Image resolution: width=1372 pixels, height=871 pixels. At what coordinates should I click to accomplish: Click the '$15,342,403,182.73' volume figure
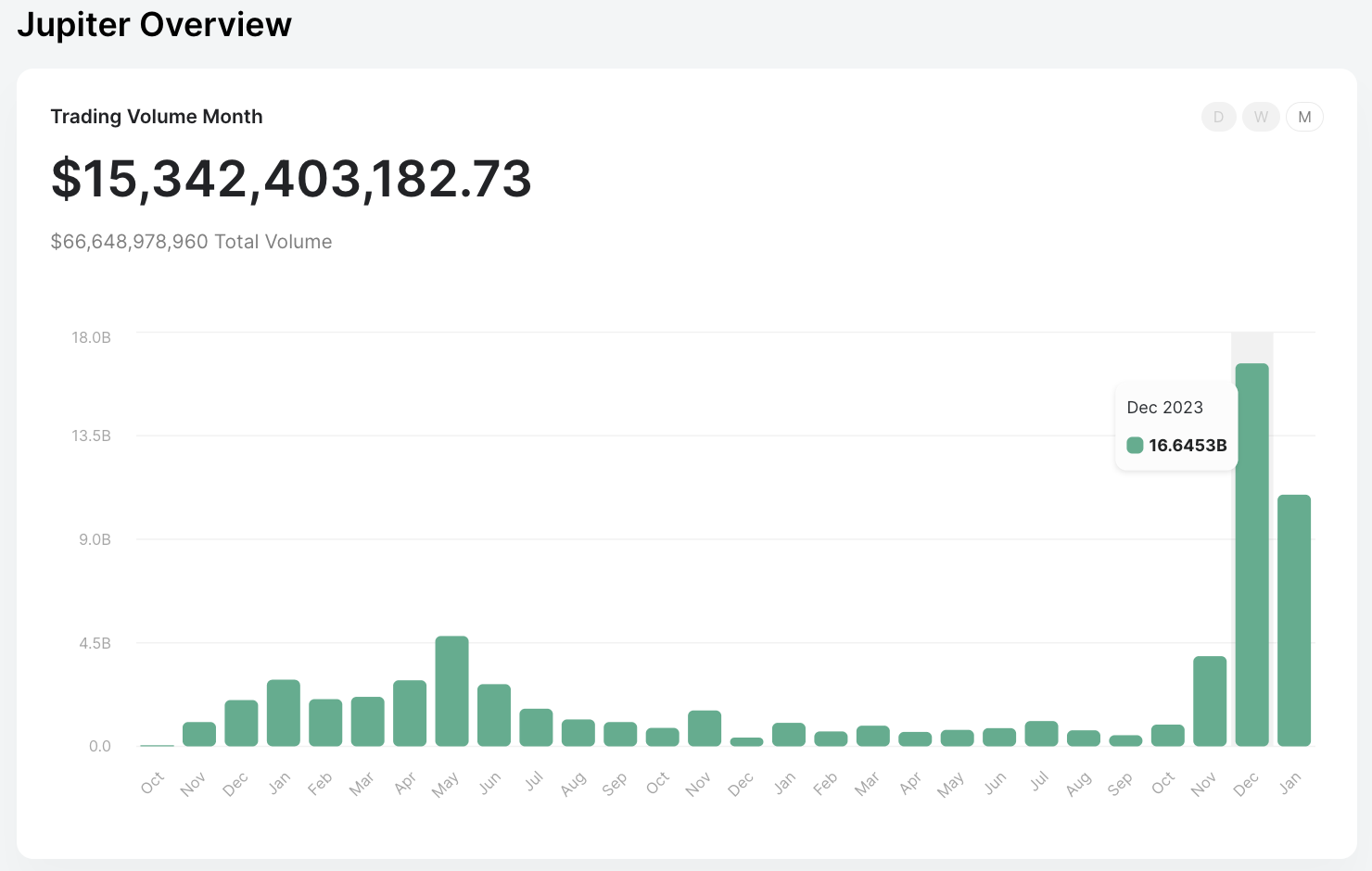(x=291, y=179)
